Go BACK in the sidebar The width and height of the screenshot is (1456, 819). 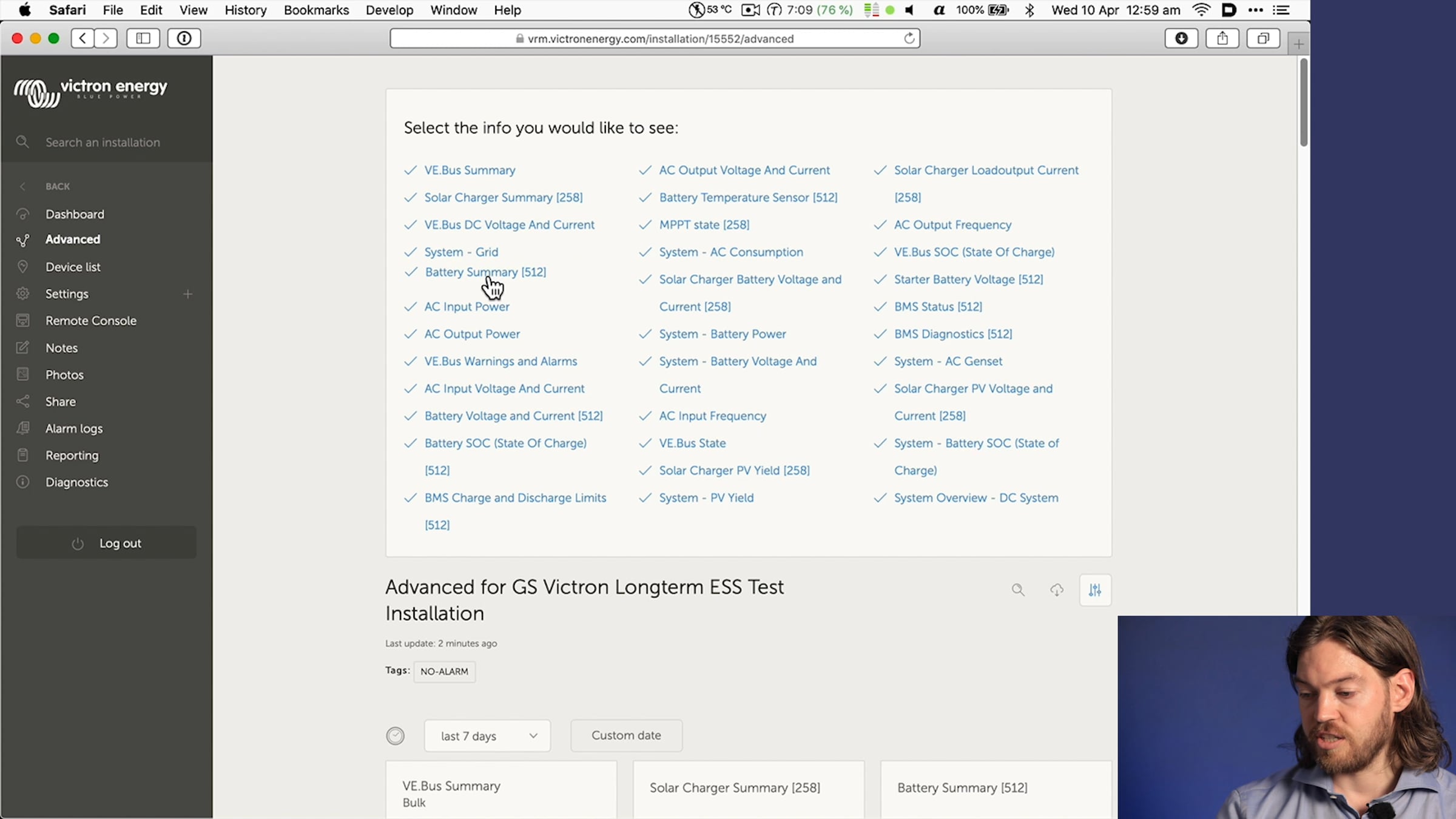point(58,186)
